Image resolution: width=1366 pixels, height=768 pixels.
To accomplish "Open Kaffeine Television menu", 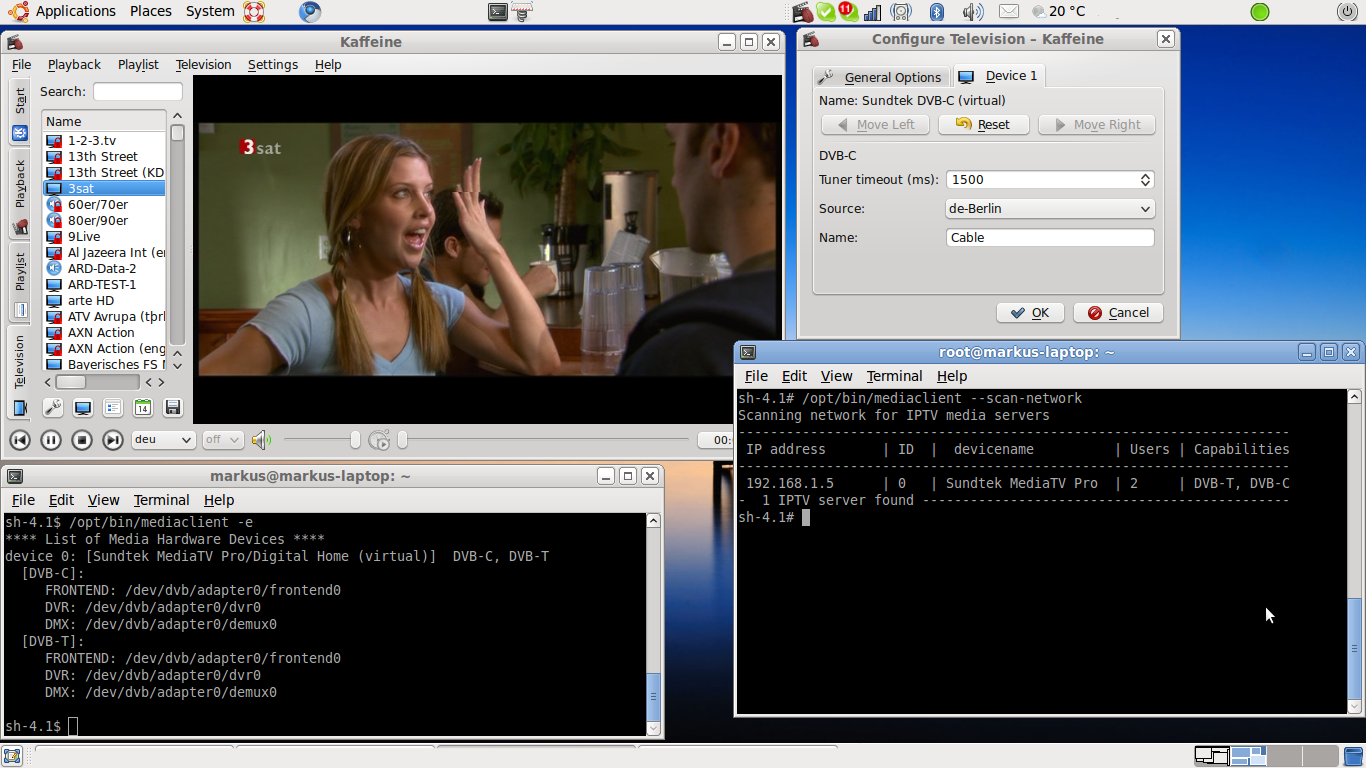I will coord(203,64).
